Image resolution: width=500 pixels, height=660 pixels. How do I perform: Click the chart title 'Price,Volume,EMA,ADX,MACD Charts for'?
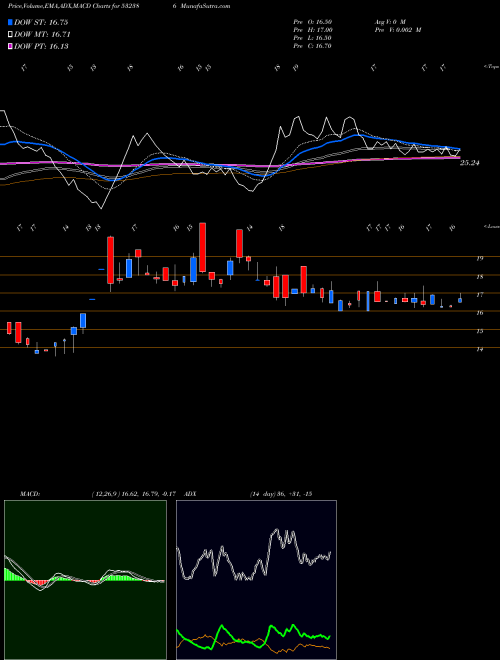66,6
